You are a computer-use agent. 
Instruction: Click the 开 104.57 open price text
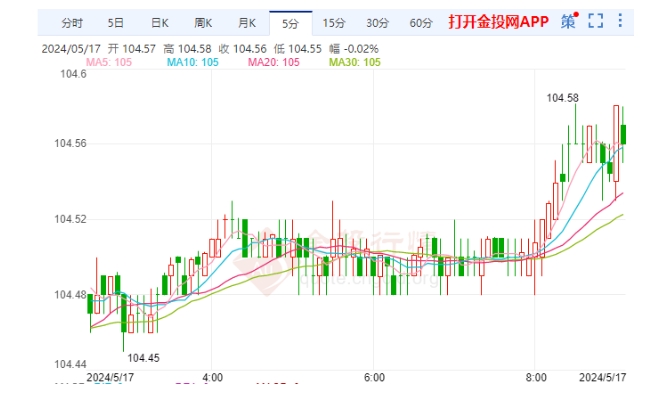[132, 49]
